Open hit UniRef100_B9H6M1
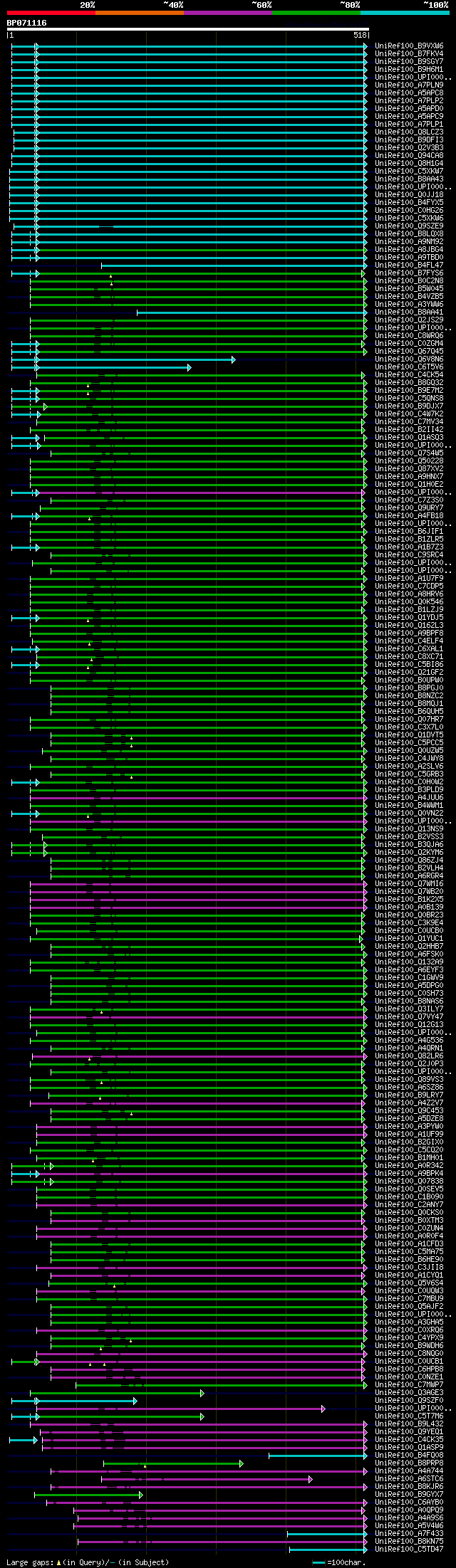Screen dimensions: 456x1568 [x=409, y=70]
